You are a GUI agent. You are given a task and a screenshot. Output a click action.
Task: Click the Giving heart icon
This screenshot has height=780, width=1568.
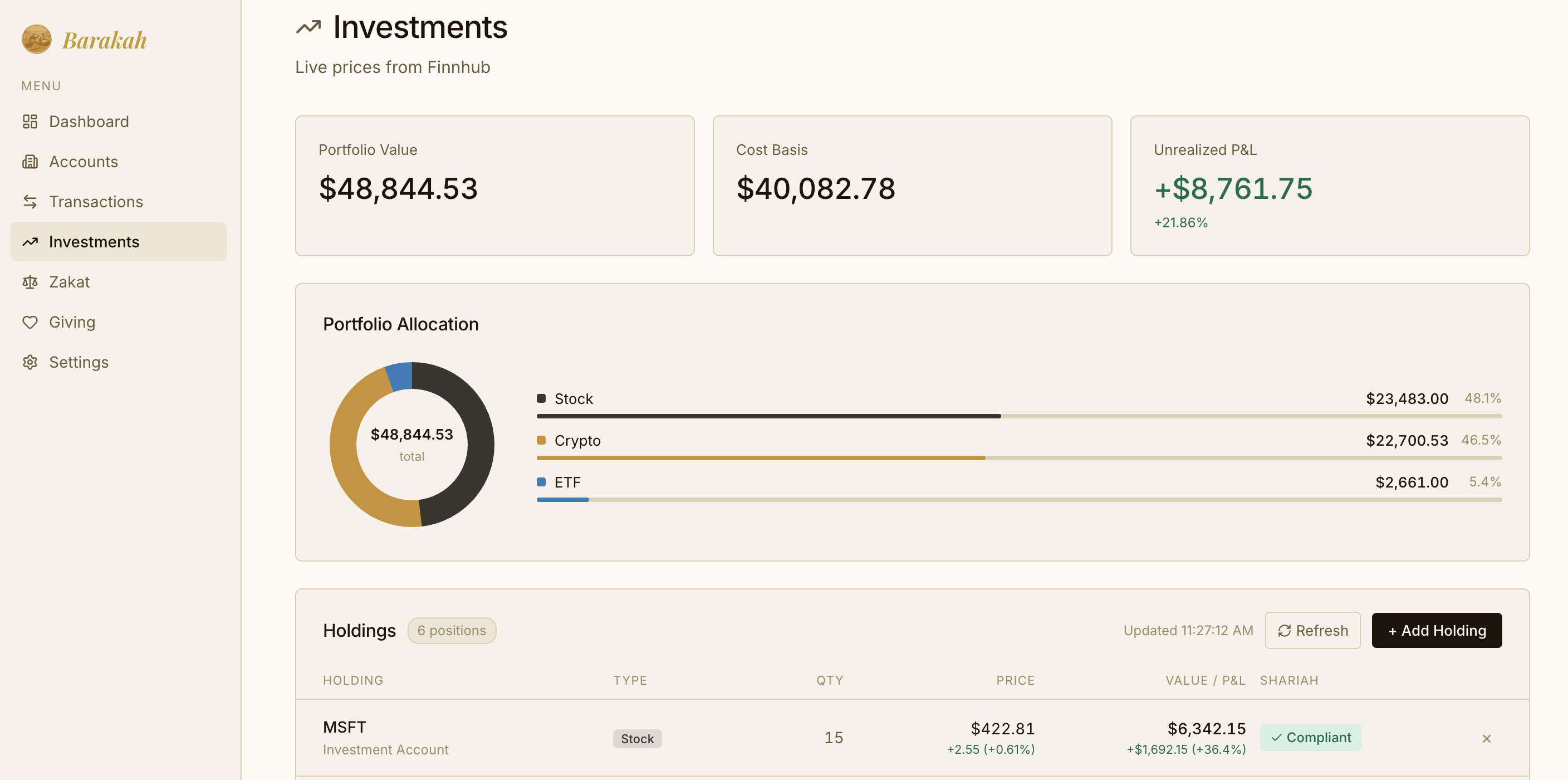[x=30, y=322]
